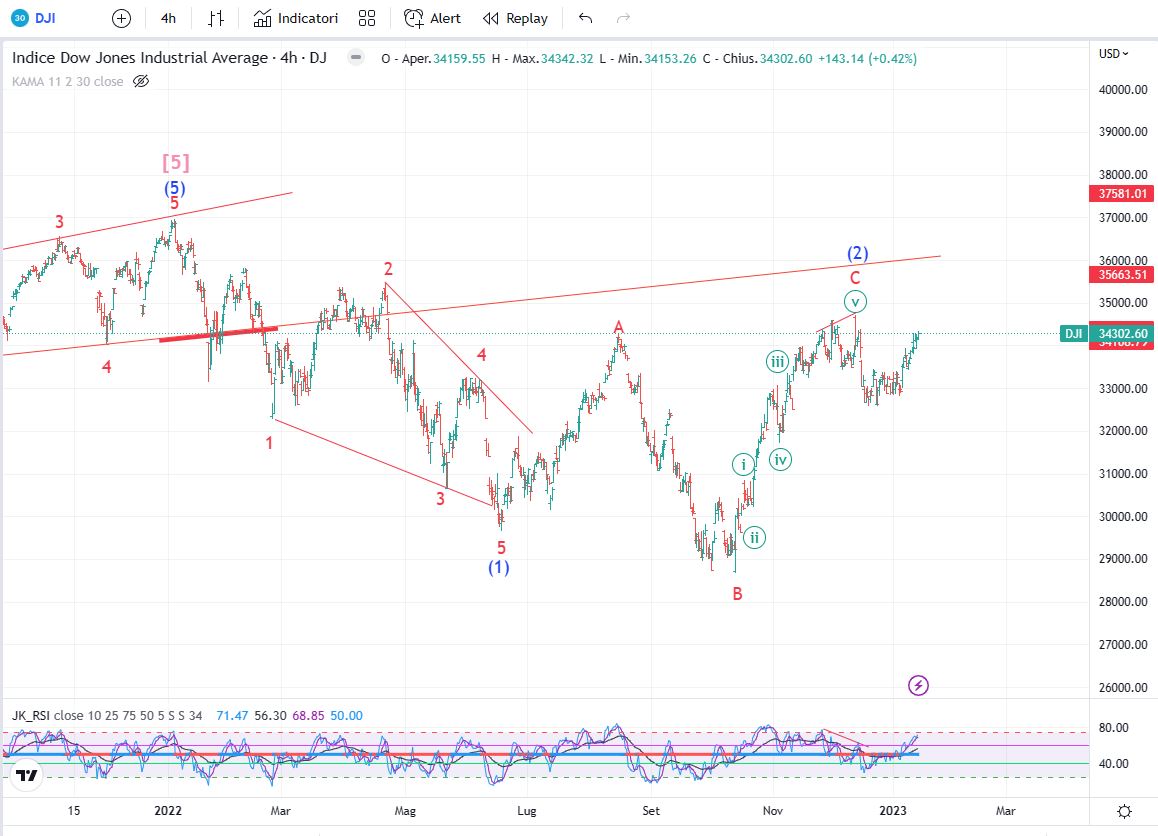Image resolution: width=1158 pixels, height=836 pixels.
Task: Click the TradingView logo in the chart corner
Action: pos(27,775)
